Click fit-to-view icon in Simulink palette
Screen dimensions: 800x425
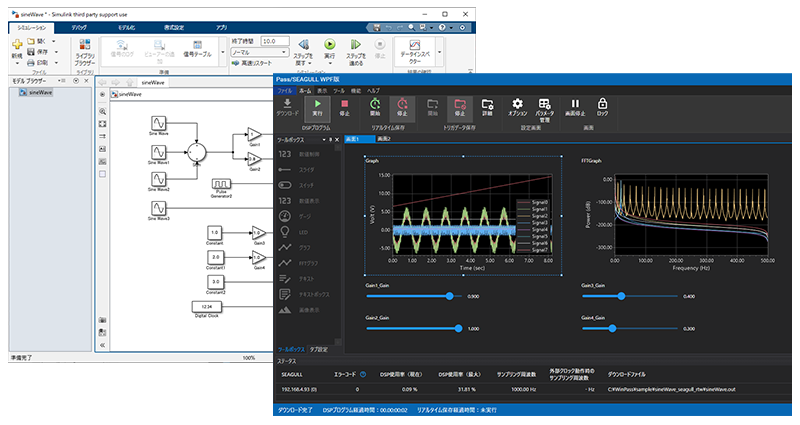pyautogui.click(x=103, y=124)
